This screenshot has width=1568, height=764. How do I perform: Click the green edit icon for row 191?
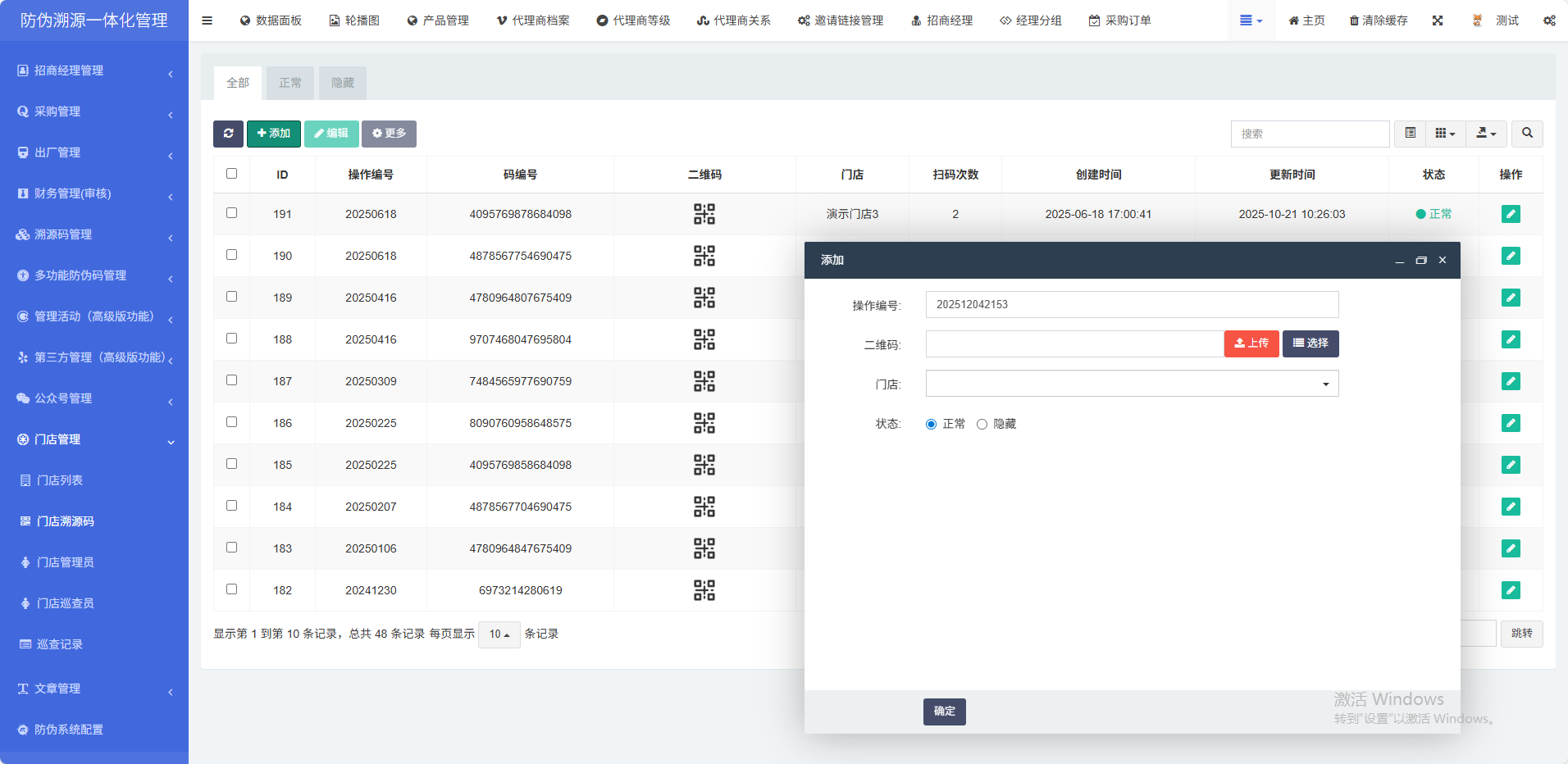pos(1510,214)
